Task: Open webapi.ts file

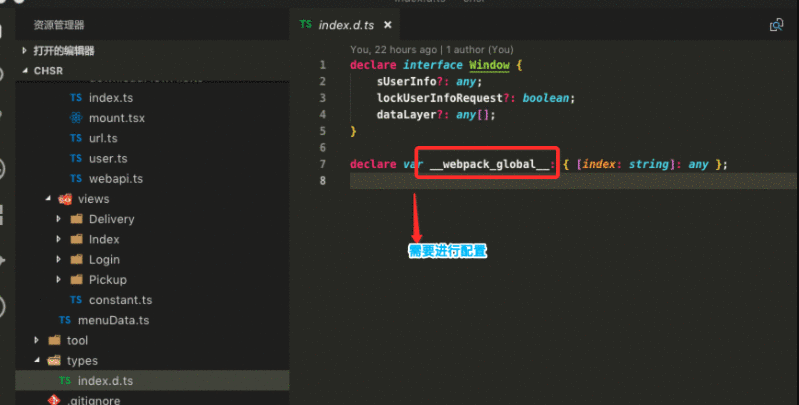Action: coord(116,179)
